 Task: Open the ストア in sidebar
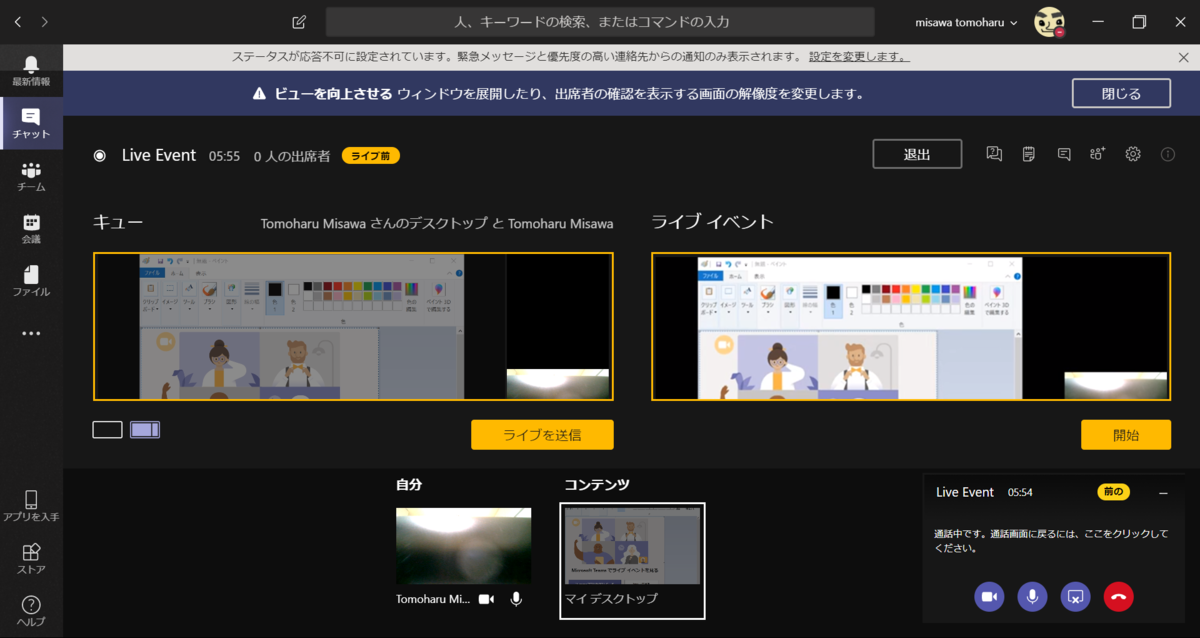(x=31, y=558)
